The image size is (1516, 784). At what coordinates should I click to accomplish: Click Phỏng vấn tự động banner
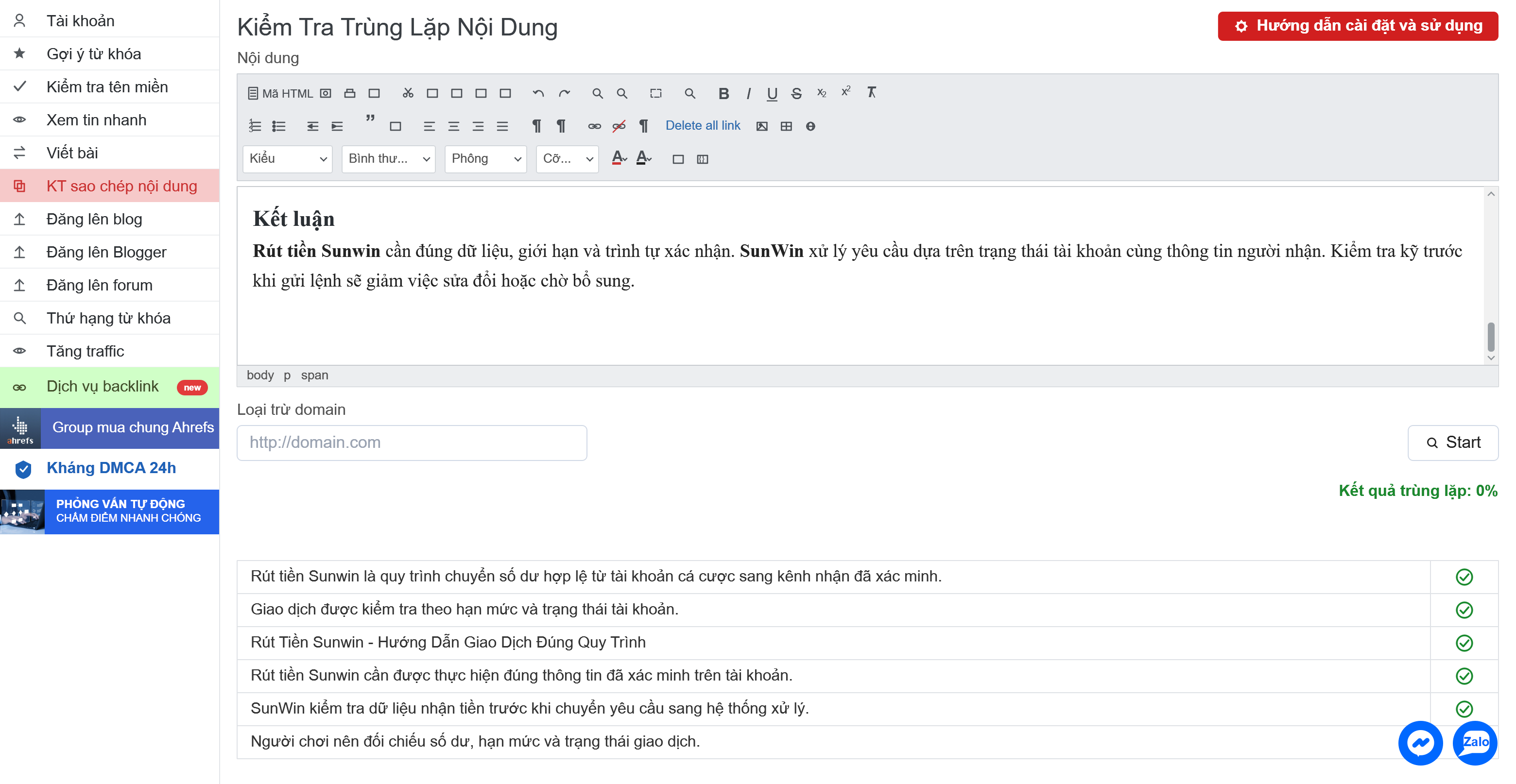coord(109,511)
